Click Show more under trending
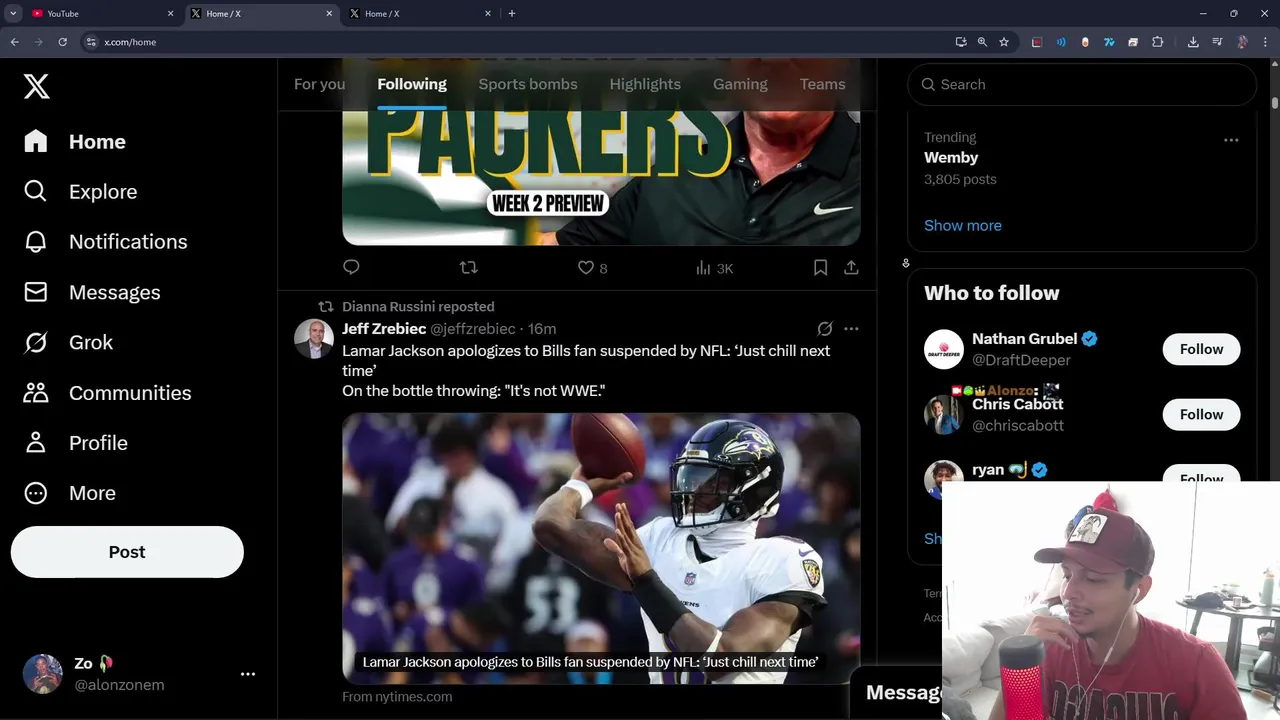This screenshot has height=720, width=1280. tap(963, 225)
